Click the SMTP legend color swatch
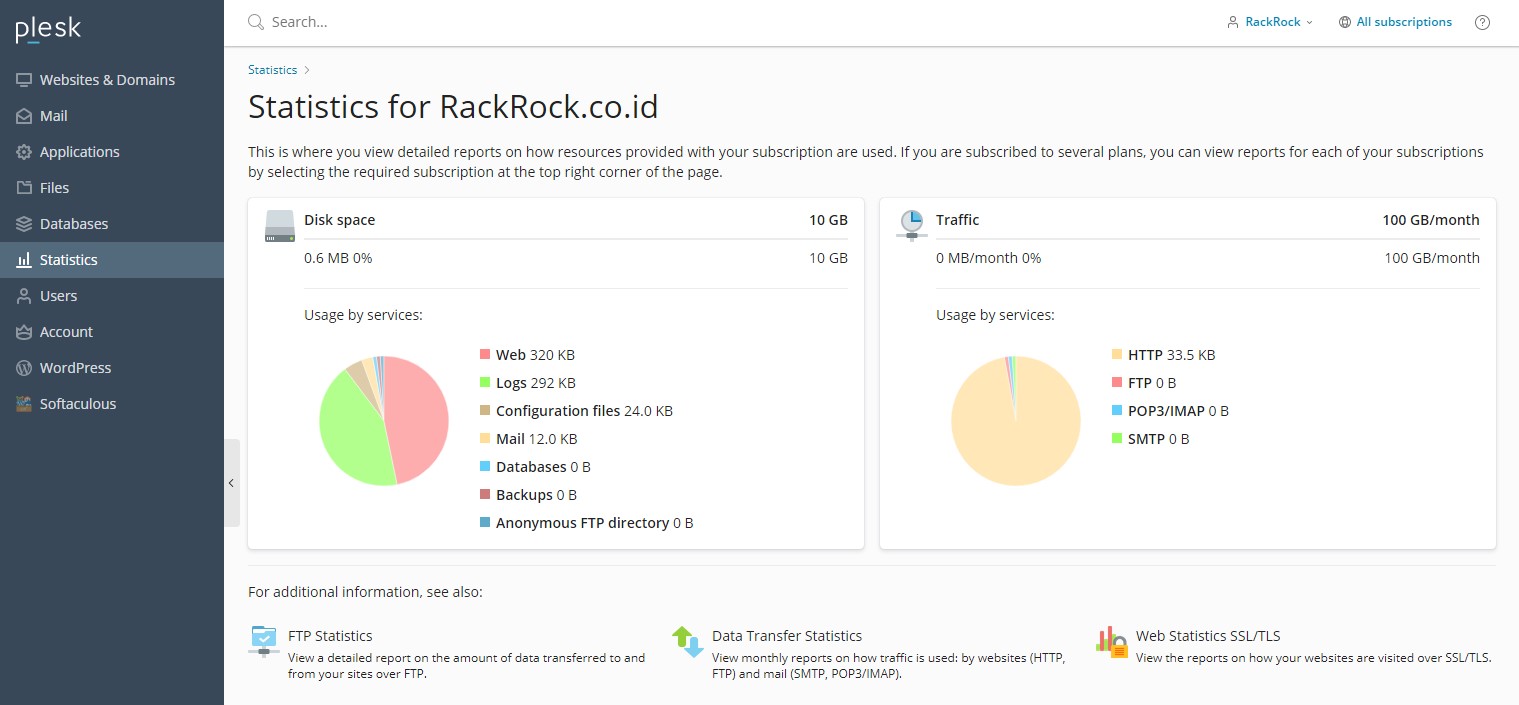Image resolution: width=1519 pixels, height=705 pixels. 1117,439
